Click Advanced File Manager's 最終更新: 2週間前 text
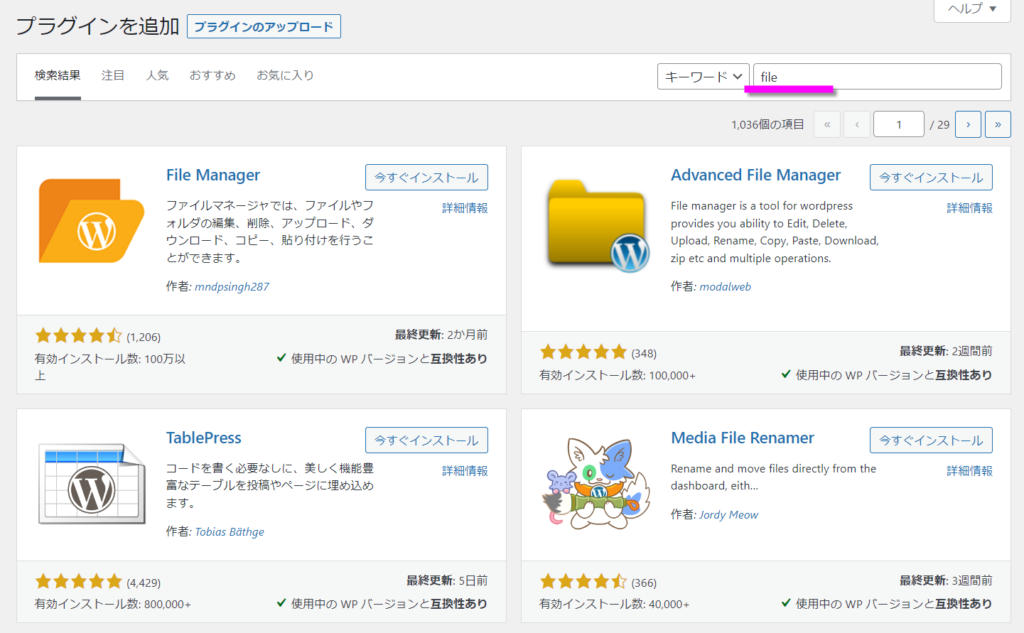The width and height of the screenshot is (1024, 633). pos(946,351)
